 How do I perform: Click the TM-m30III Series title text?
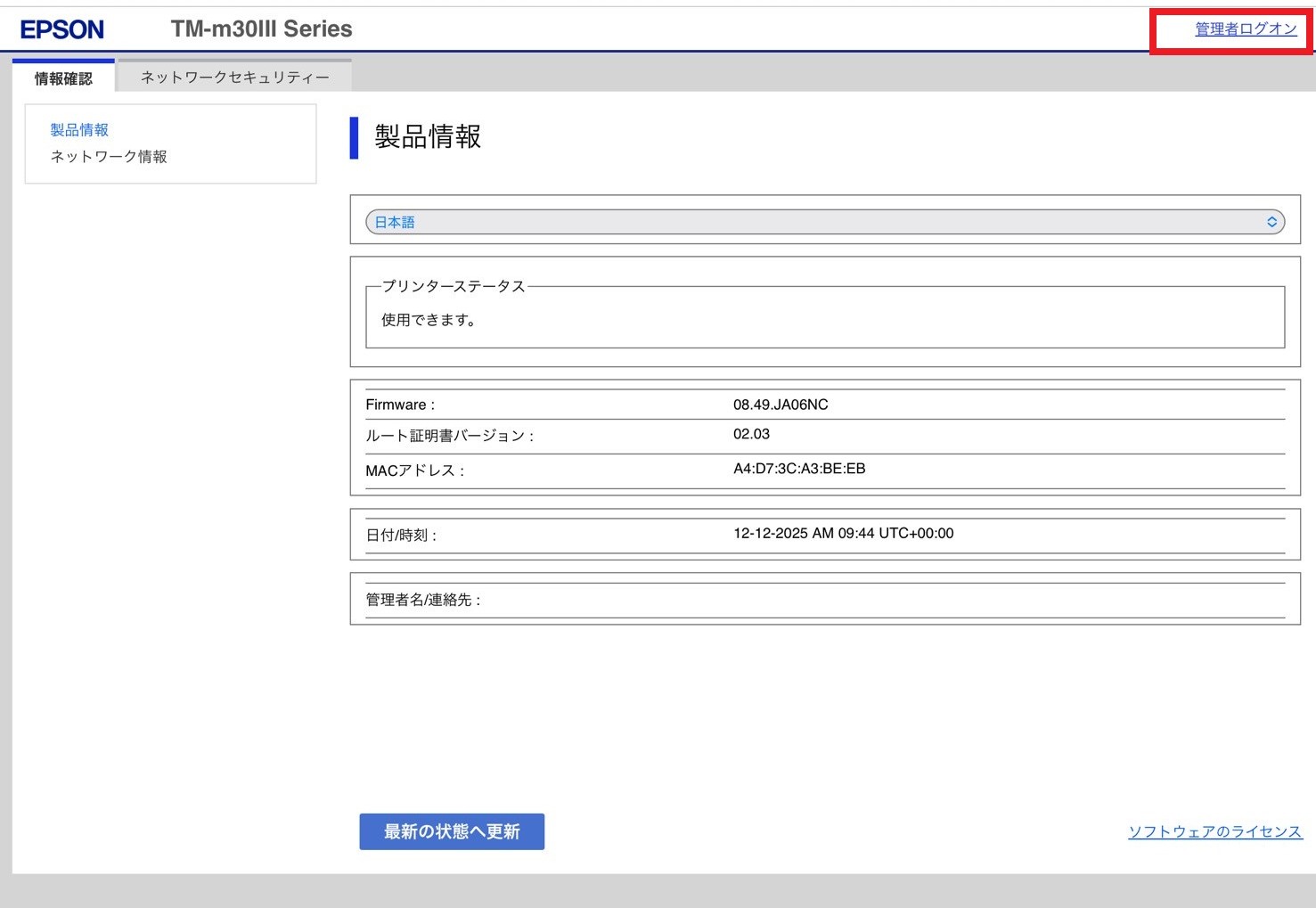[x=261, y=29]
